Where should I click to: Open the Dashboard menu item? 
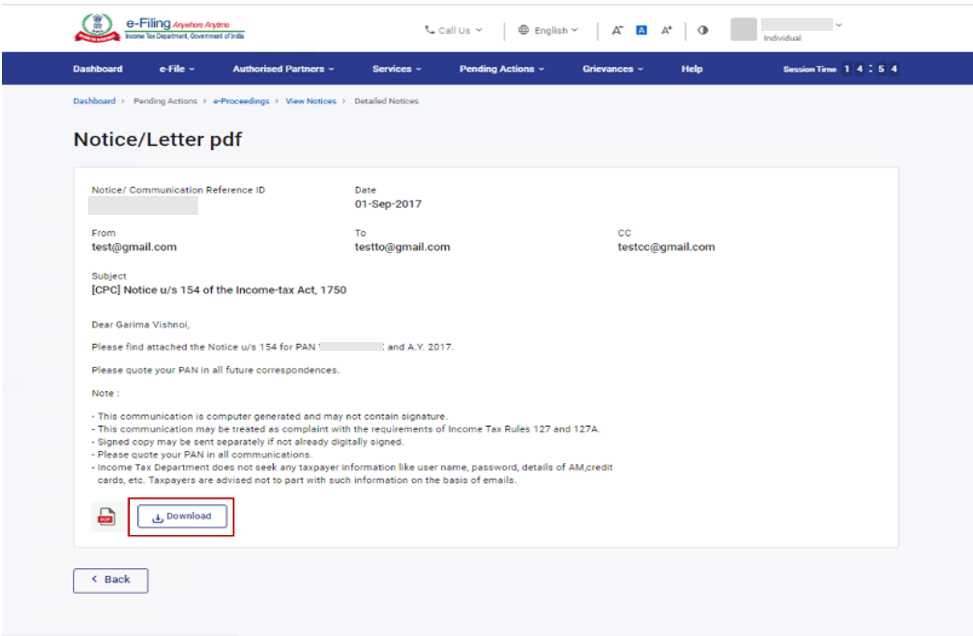[98, 69]
